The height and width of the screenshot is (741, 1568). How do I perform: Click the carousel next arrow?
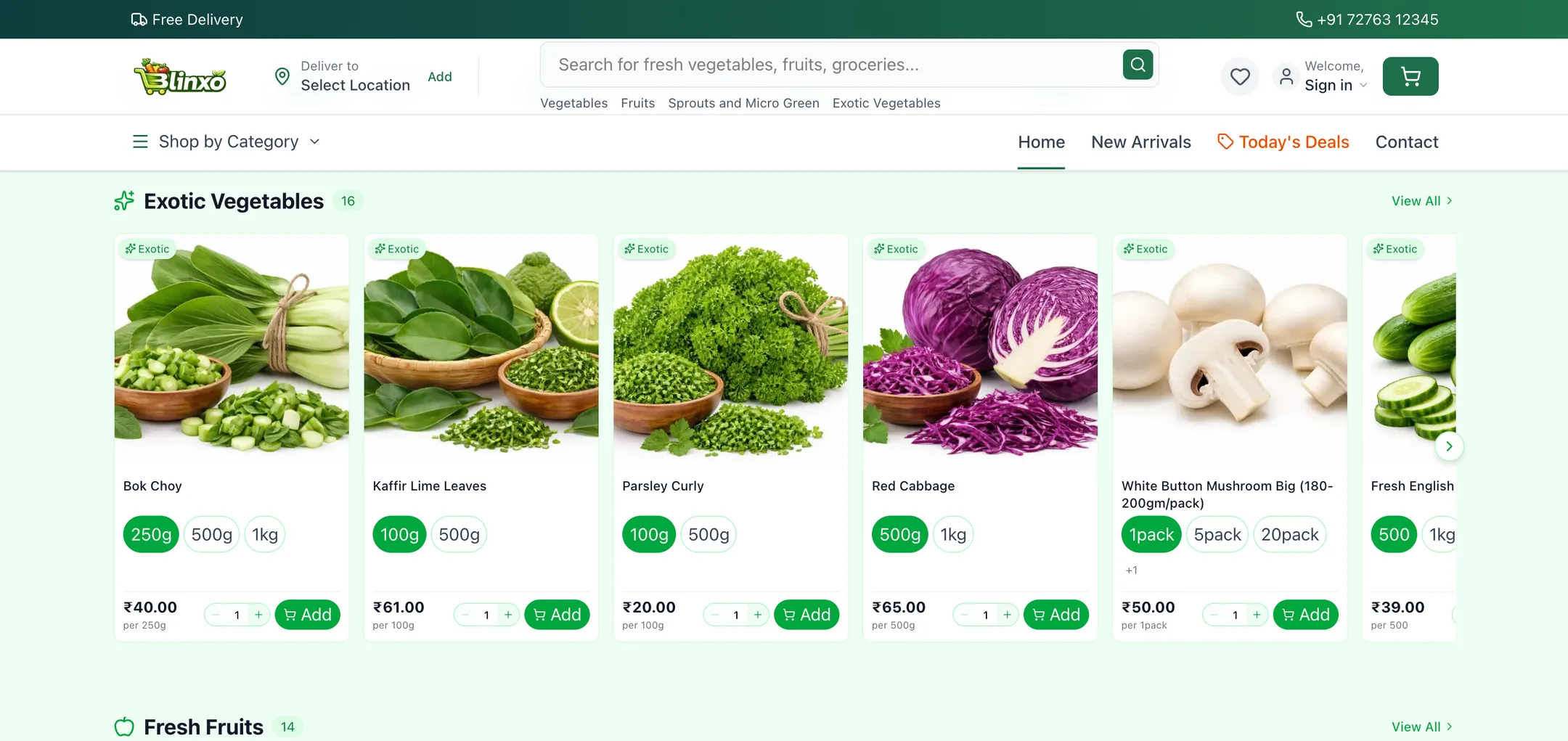[1448, 446]
